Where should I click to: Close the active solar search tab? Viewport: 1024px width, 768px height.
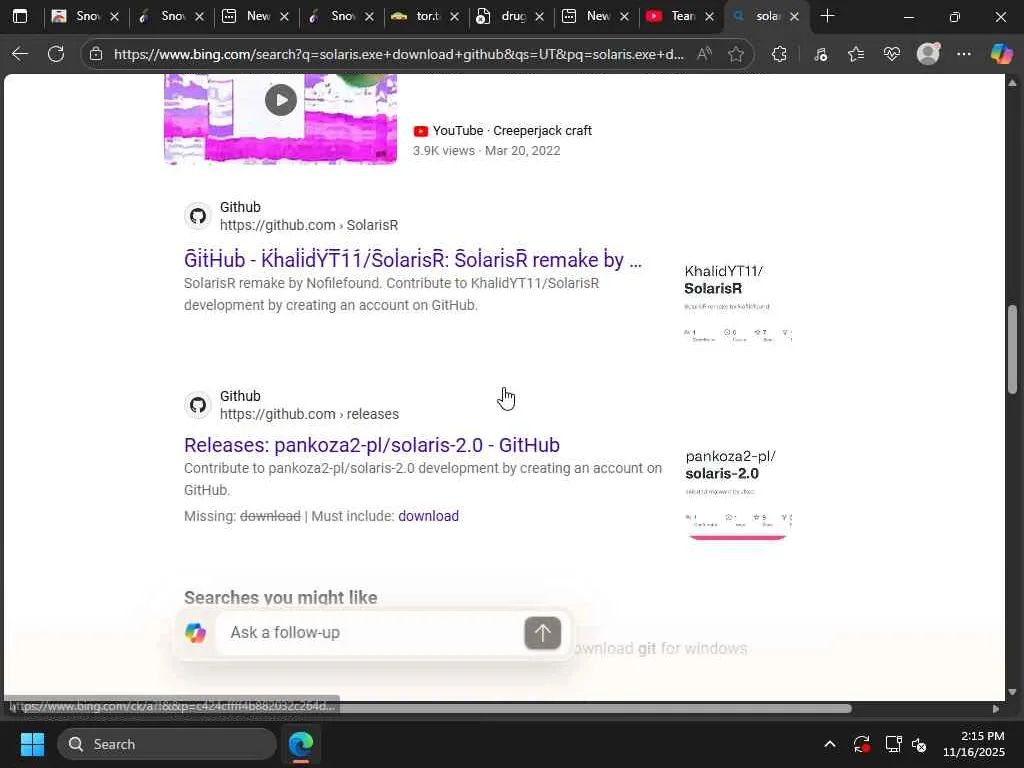pos(794,16)
